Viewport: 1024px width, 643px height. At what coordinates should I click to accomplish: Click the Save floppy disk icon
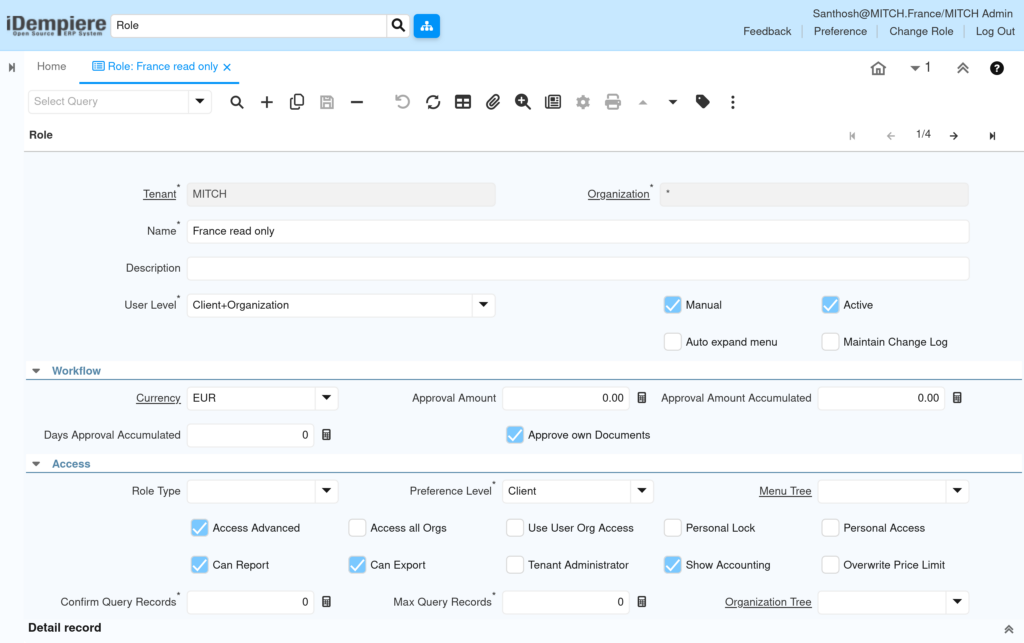pyautogui.click(x=327, y=102)
